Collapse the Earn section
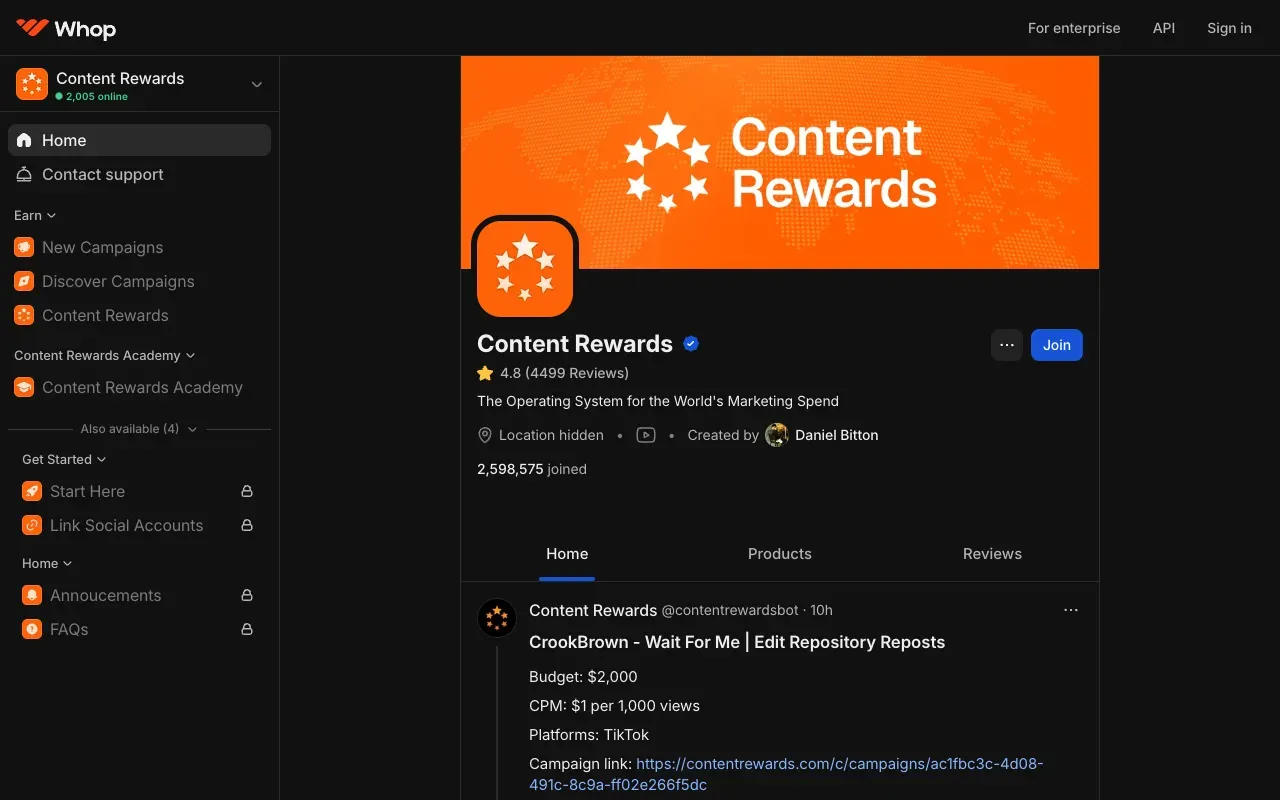The width and height of the screenshot is (1280, 800). (x=35, y=215)
